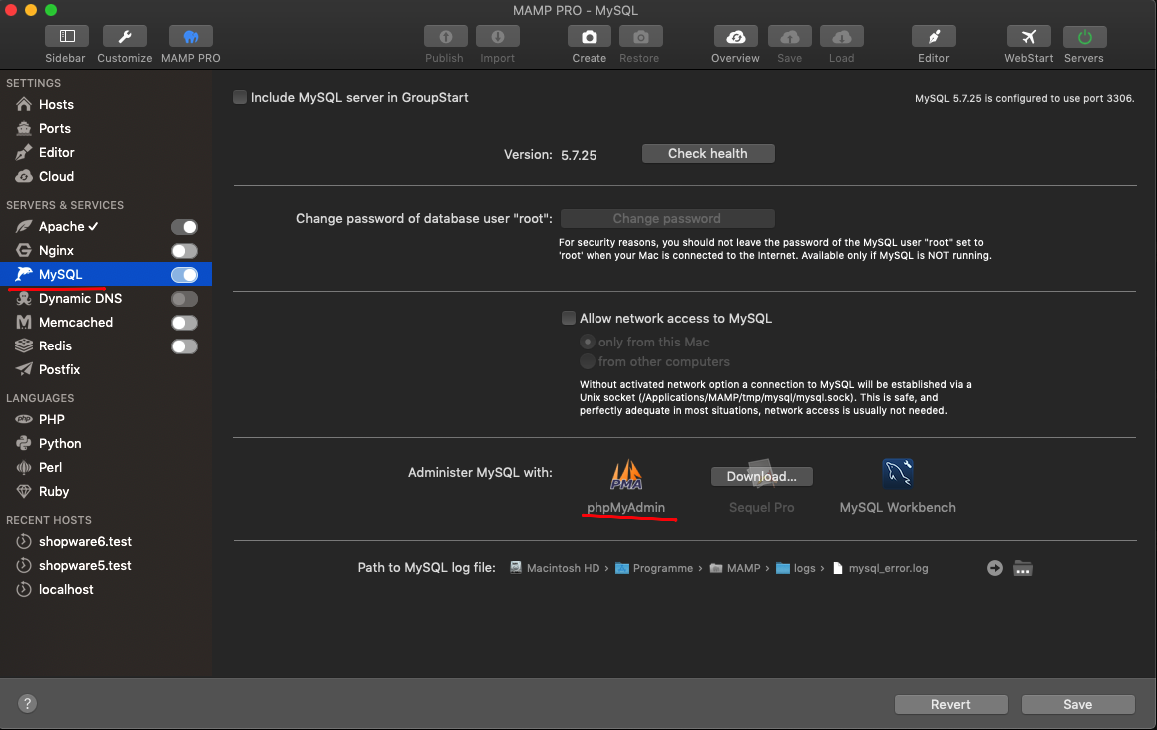Check Include MySQL server in GroupStart

pyautogui.click(x=240, y=98)
